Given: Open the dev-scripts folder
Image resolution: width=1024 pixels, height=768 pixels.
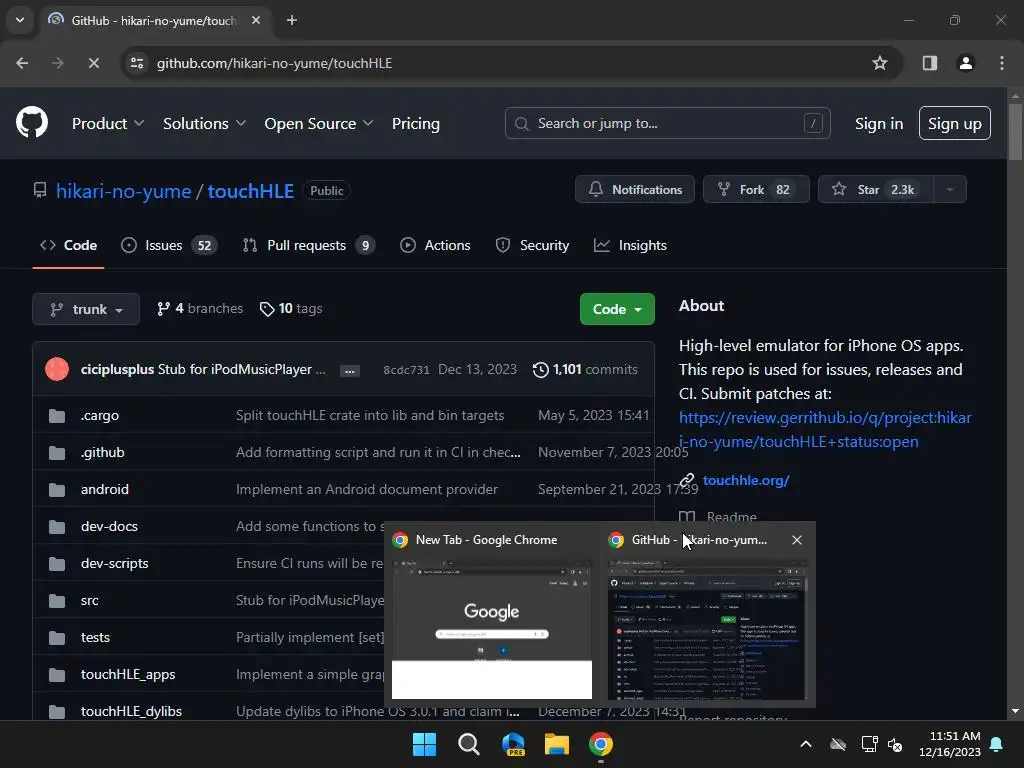Looking at the screenshot, I should tap(114, 563).
